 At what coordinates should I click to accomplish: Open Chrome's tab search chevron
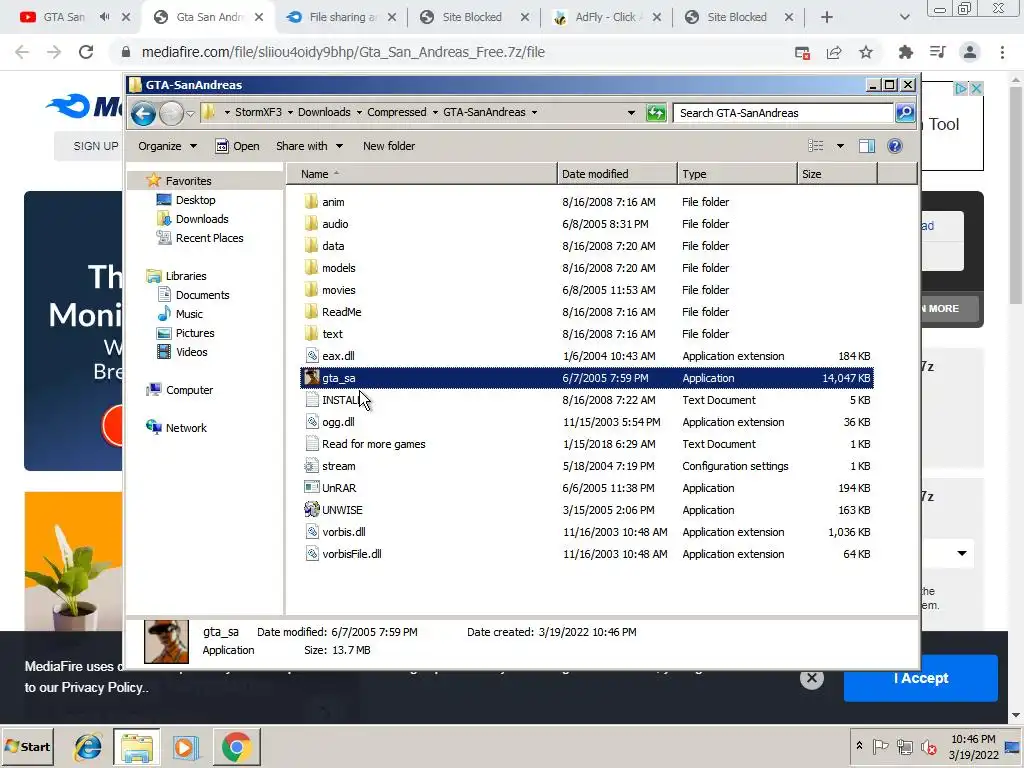pyautogui.click(x=904, y=17)
